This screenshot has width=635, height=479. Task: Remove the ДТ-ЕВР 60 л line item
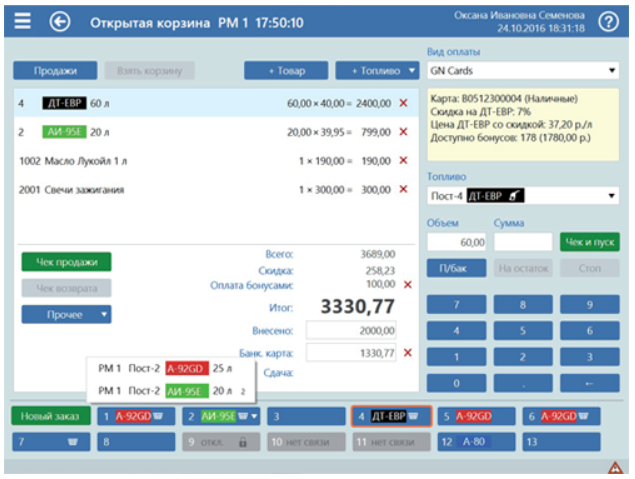(x=403, y=103)
